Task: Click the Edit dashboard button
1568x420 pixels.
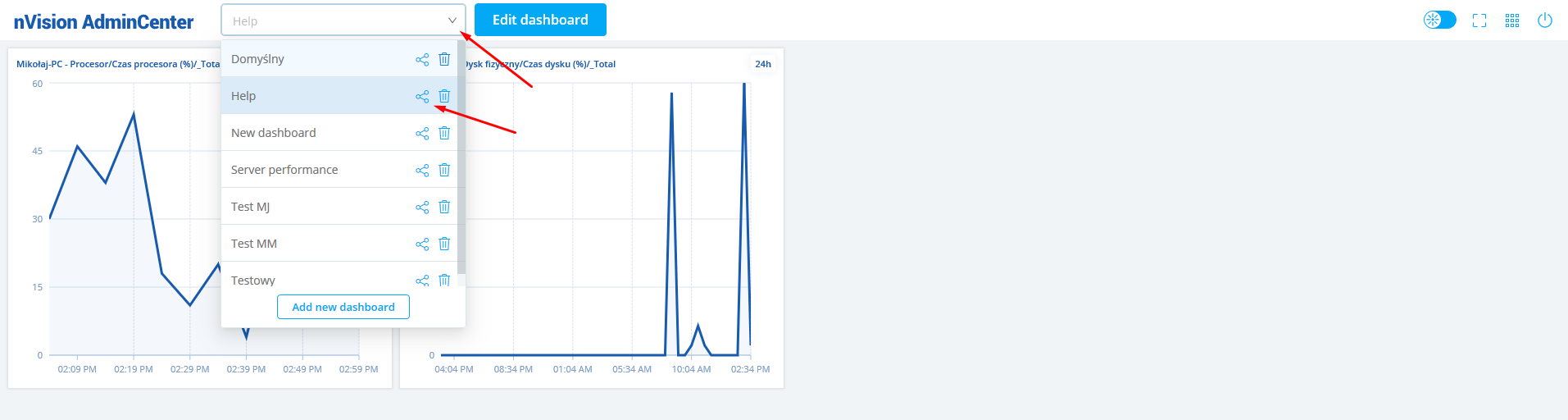Action: [540, 20]
